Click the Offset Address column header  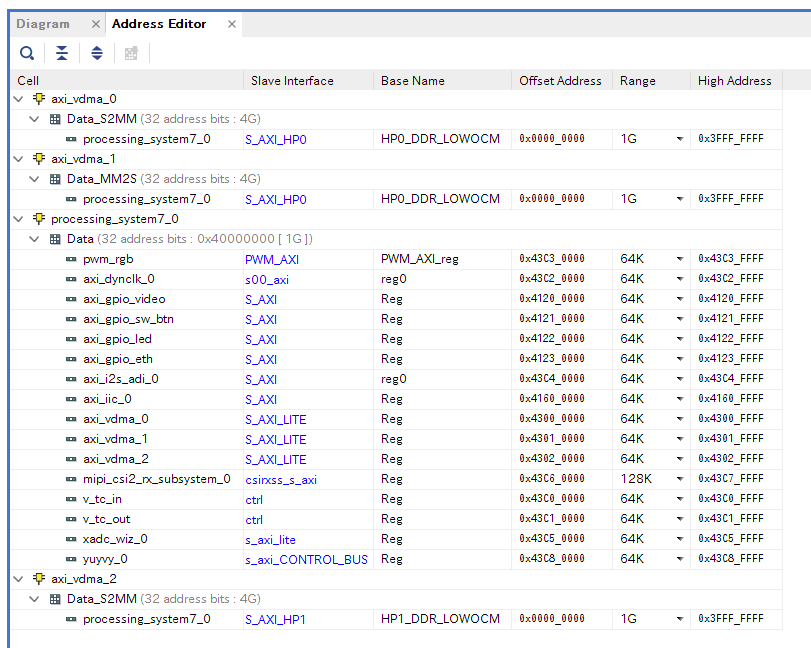pyautogui.click(x=562, y=81)
